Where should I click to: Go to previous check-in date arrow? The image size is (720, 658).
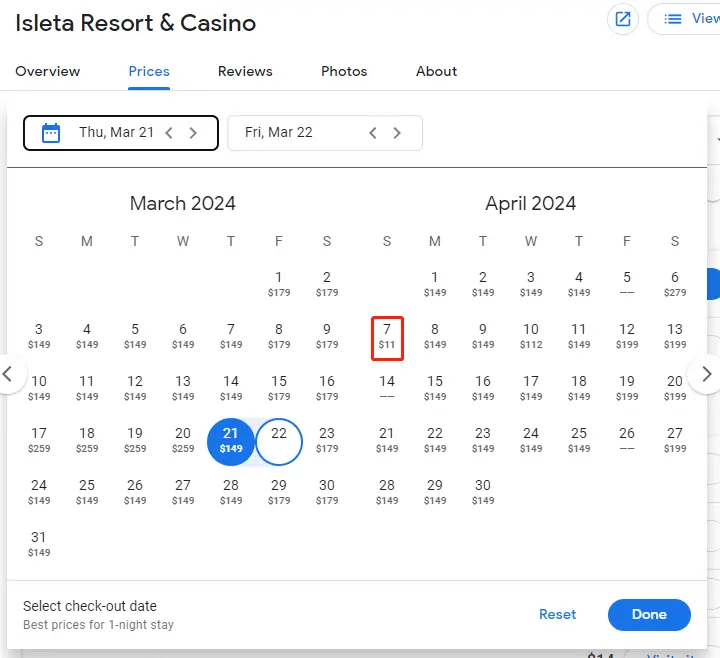tap(169, 133)
